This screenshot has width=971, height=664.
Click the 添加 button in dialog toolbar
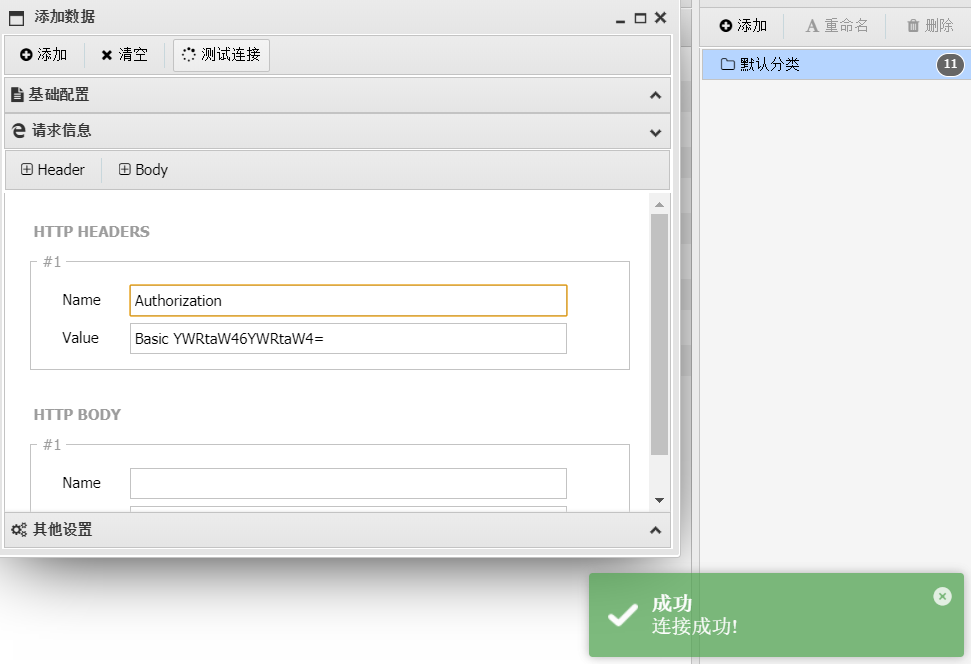click(44, 55)
